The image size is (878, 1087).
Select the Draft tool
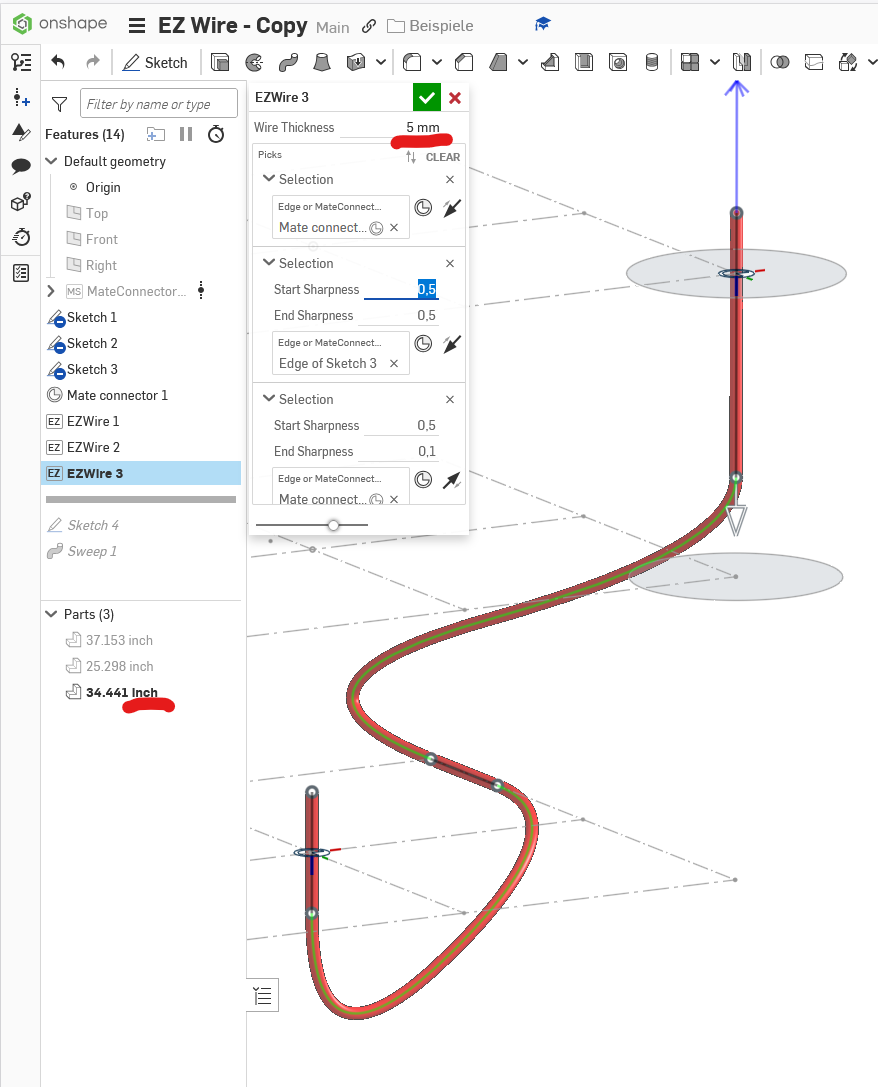(498, 62)
